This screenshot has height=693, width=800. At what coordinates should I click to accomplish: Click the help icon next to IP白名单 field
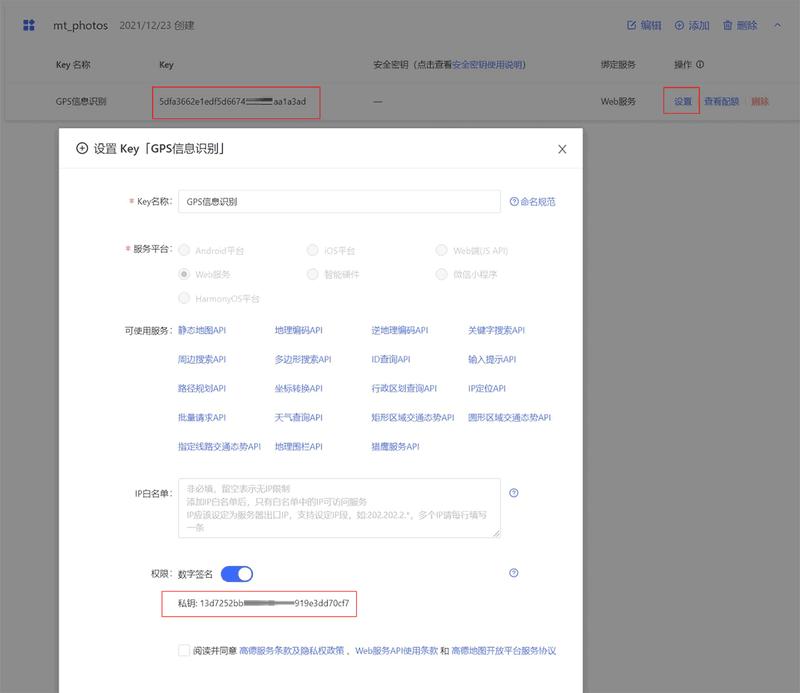pyautogui.click(x=513, y=492)
